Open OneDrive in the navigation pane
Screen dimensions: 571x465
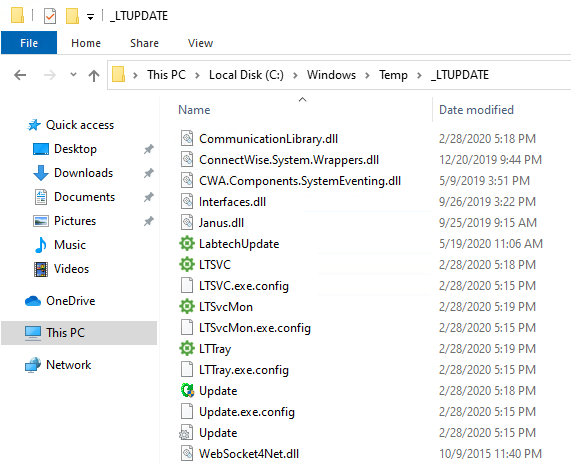pyautogui.click(x=71, y=301)
